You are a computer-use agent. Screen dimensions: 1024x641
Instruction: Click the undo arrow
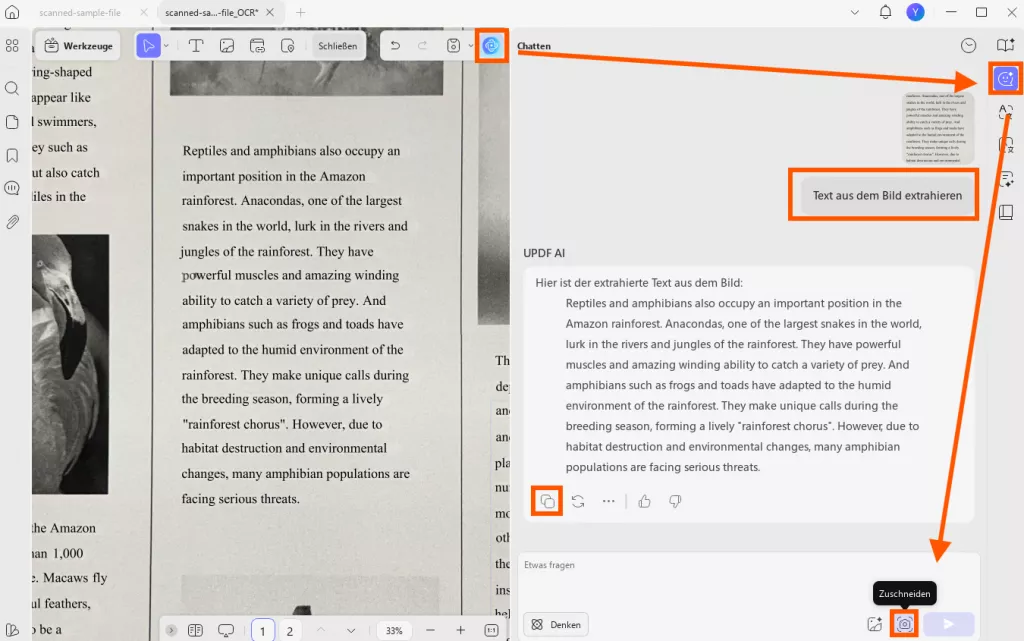(x=395, y=46)
